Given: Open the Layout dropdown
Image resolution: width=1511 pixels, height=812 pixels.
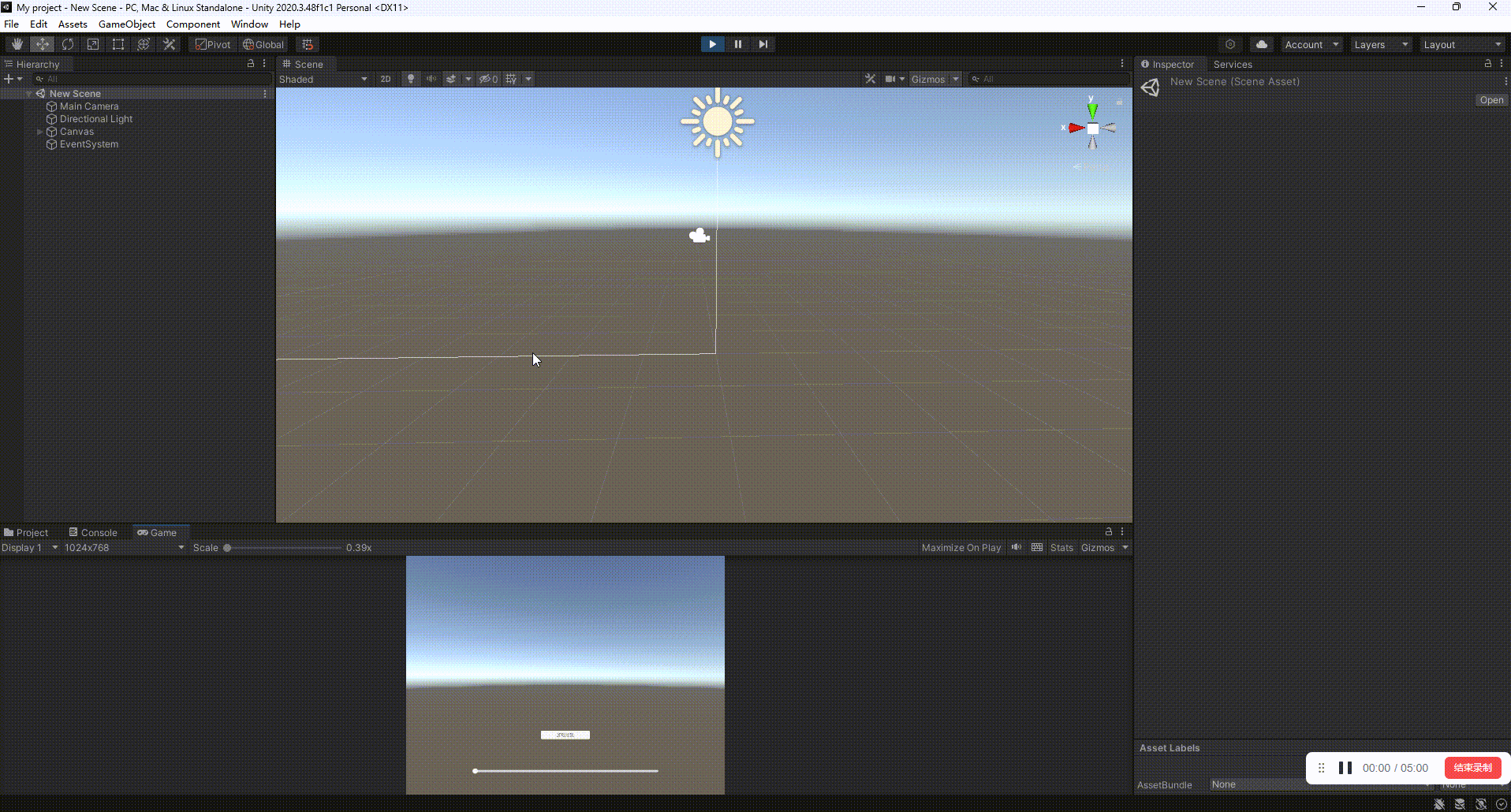Looking at the screenshot, I should pos(1461,44).
